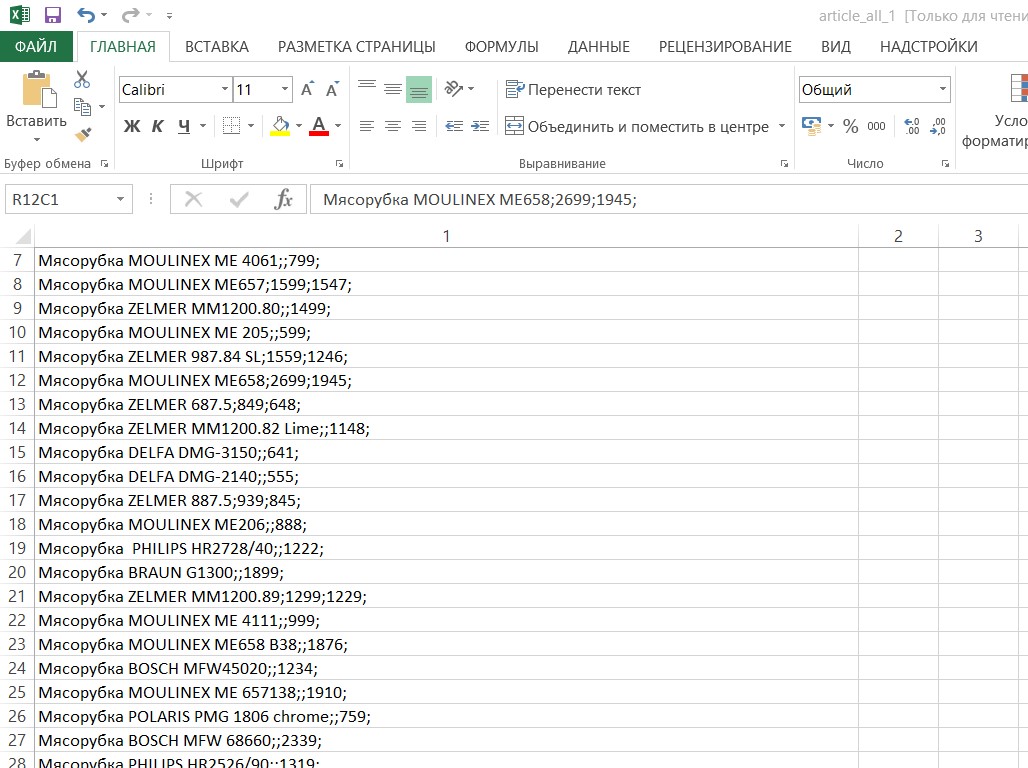This screenshot has height=768, width=1028.
Task: Undo the last action
Action: click(86, 15)
